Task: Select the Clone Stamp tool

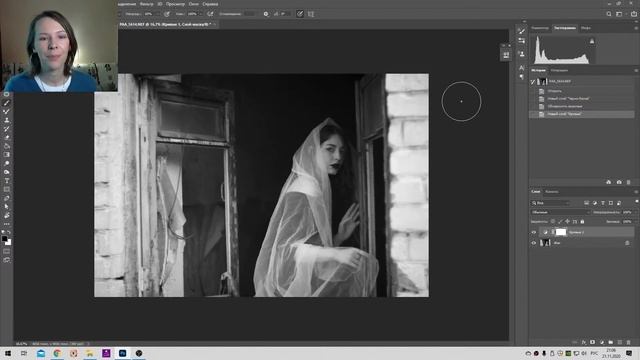Action: 7,120
